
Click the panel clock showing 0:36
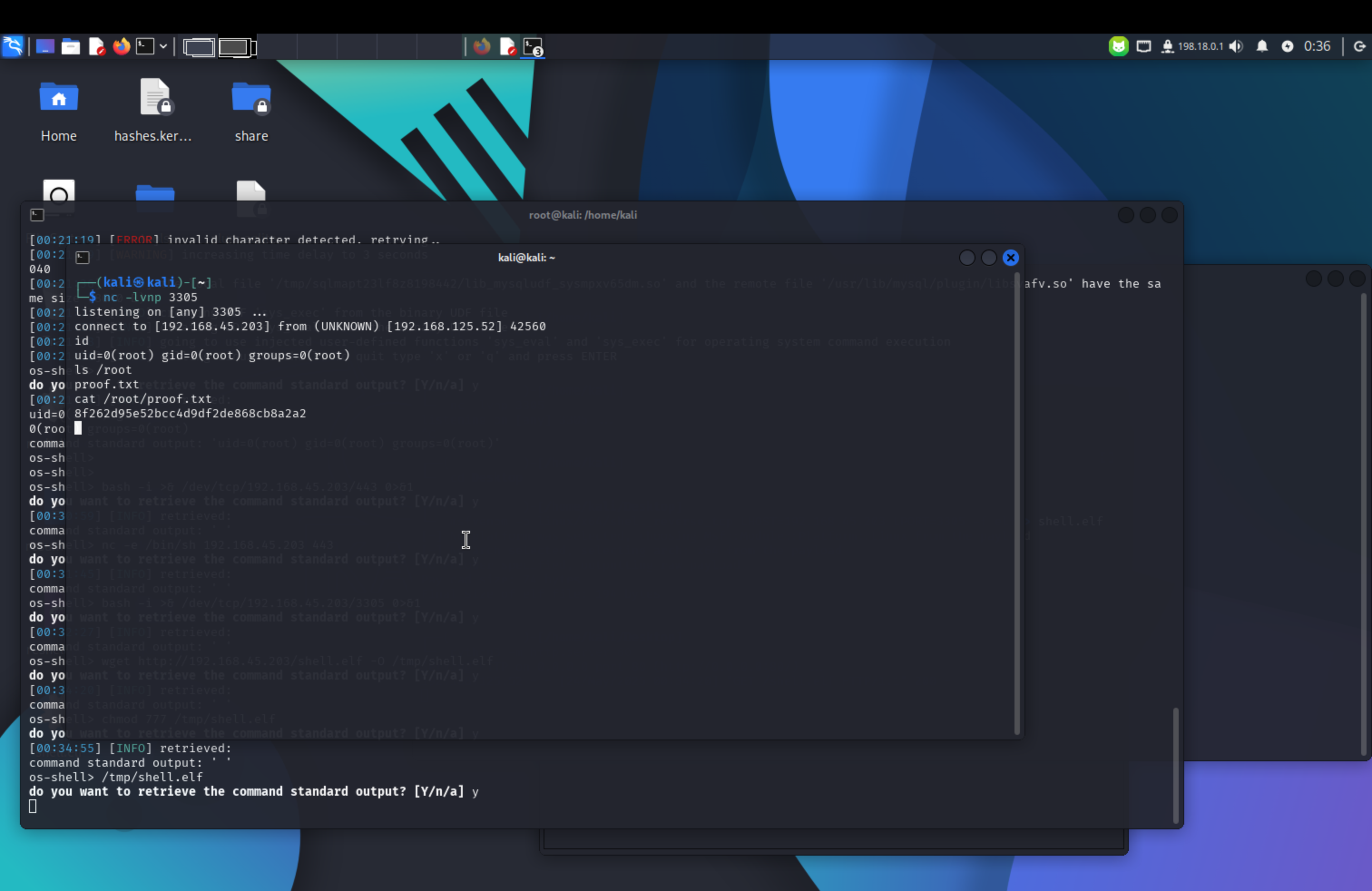1317,46
